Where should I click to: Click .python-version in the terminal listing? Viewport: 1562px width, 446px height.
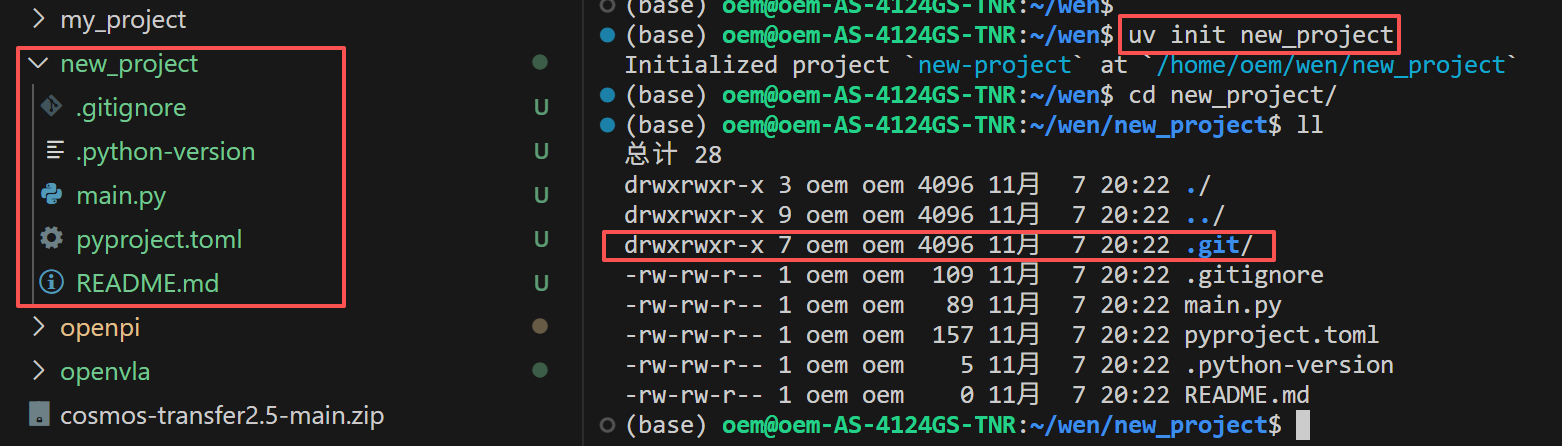tap(1289, 365)
